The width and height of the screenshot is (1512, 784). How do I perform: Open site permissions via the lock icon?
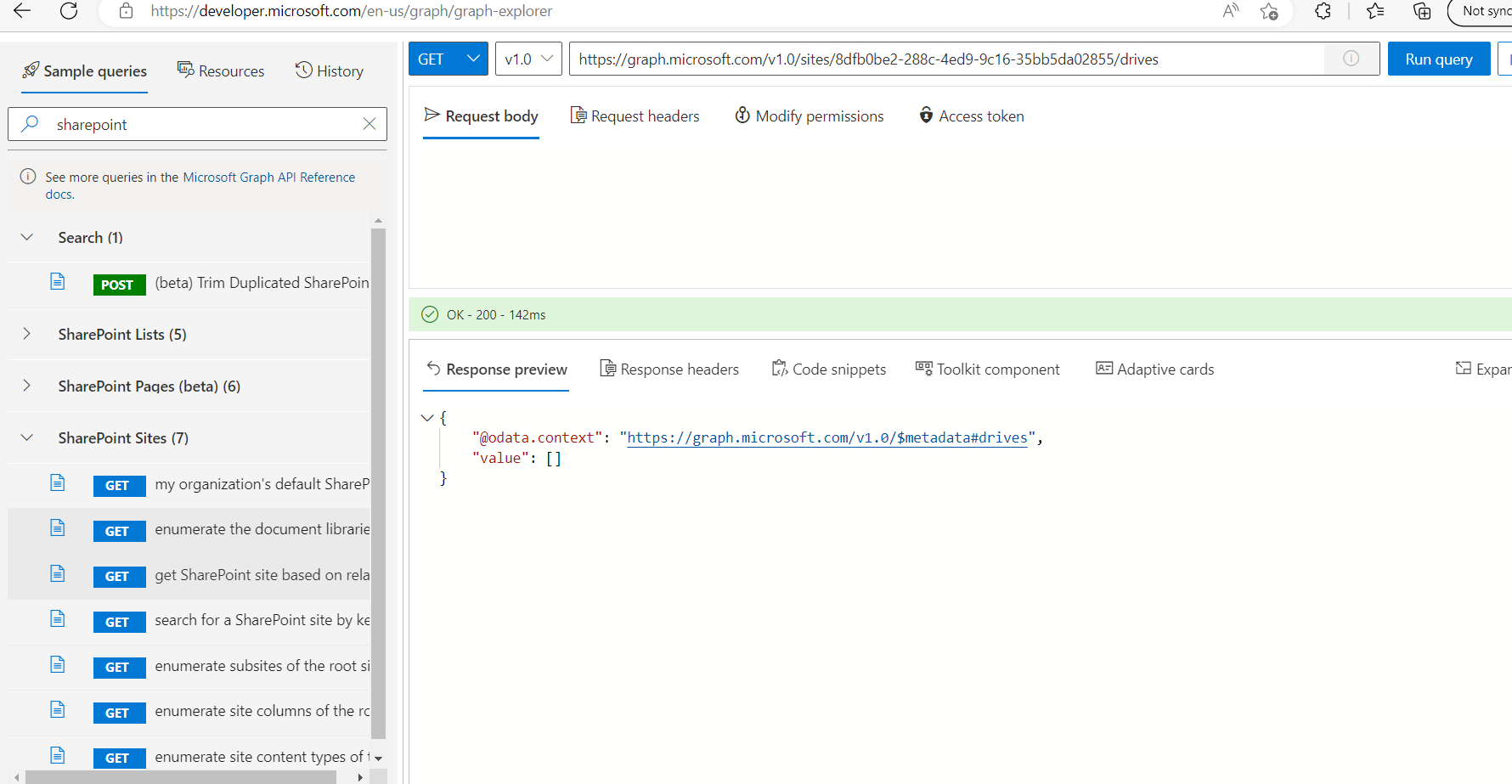click(x=127, y=11)
